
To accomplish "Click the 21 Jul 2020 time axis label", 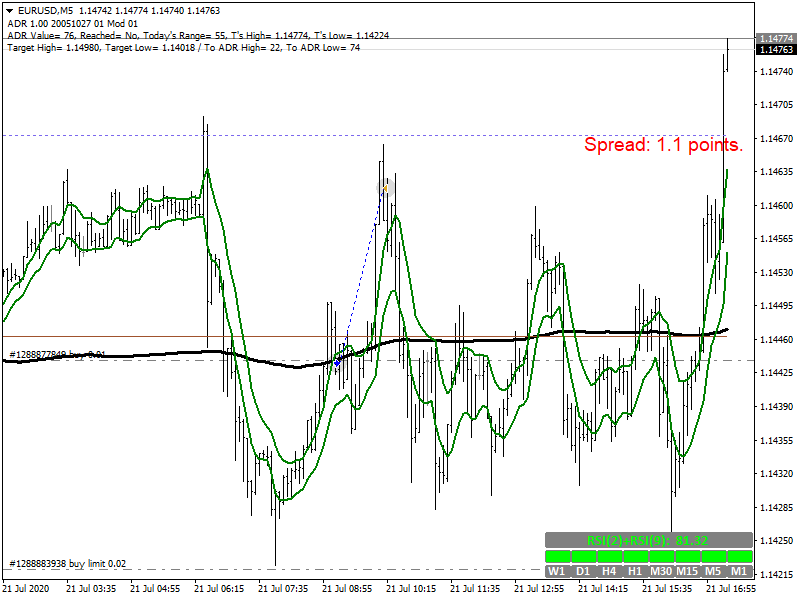I will click(26, 589).
